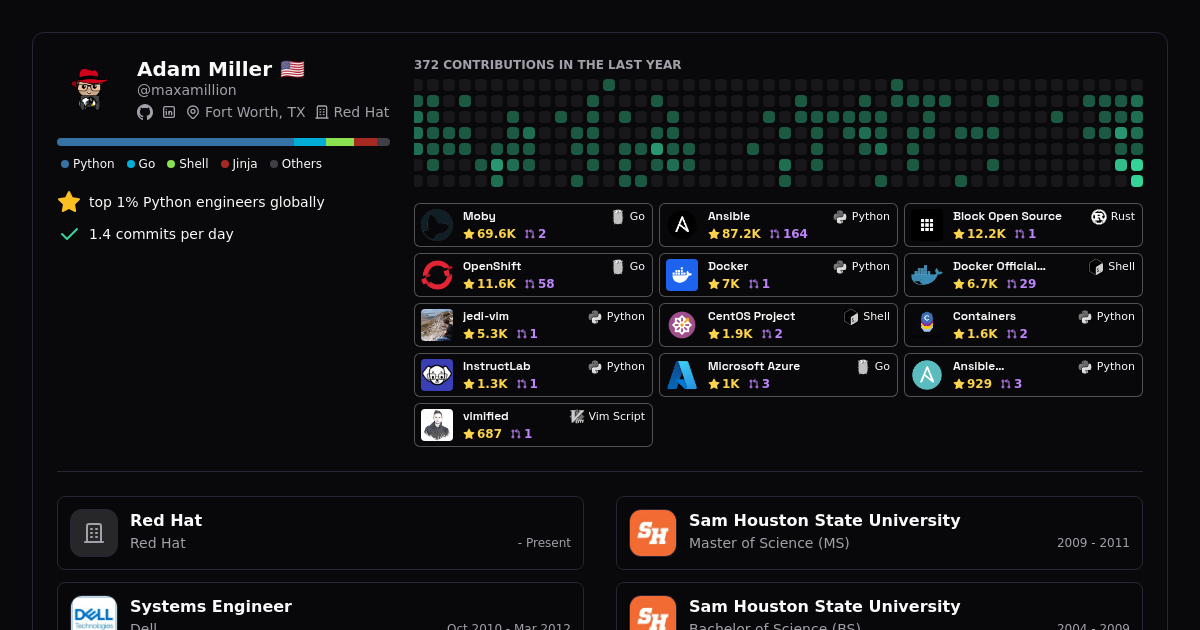Select the Go legend entry
This screenshot has width=1200, height=630.
coord(141,164)
